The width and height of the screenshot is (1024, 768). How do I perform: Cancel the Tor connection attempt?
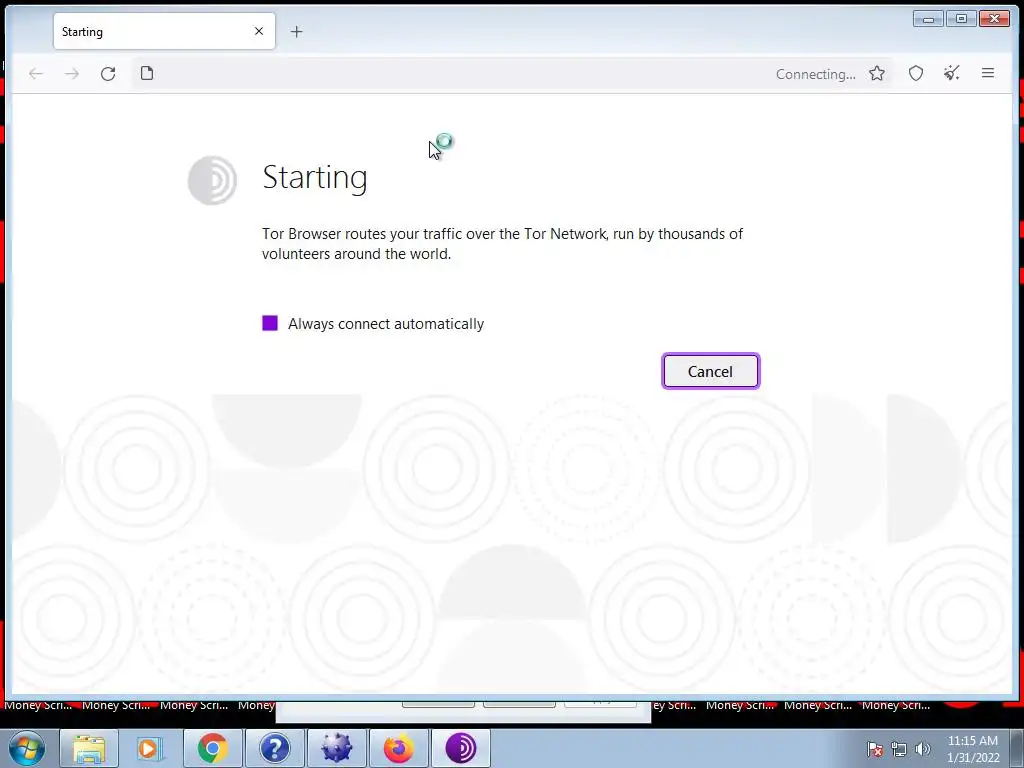pyautogui.click(x=711, y=371)
